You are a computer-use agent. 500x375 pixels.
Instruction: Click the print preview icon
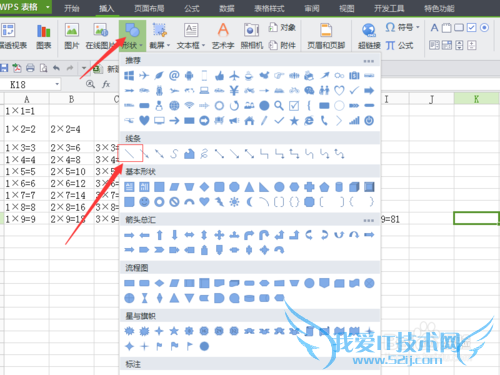tap(43, 68)
